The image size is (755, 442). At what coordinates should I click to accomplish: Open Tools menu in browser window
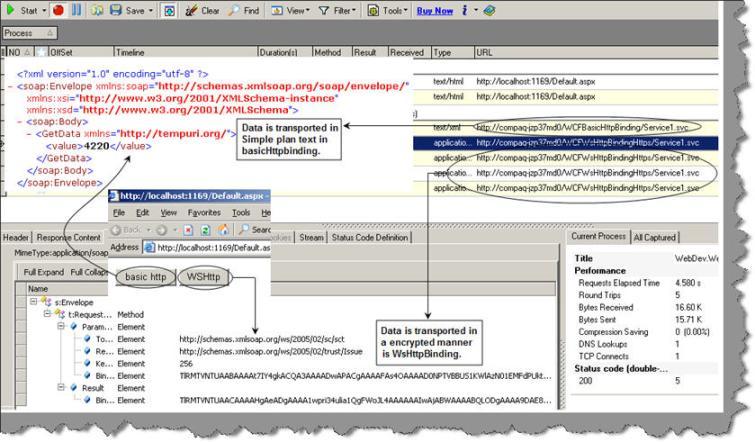(x=241, y=212)
